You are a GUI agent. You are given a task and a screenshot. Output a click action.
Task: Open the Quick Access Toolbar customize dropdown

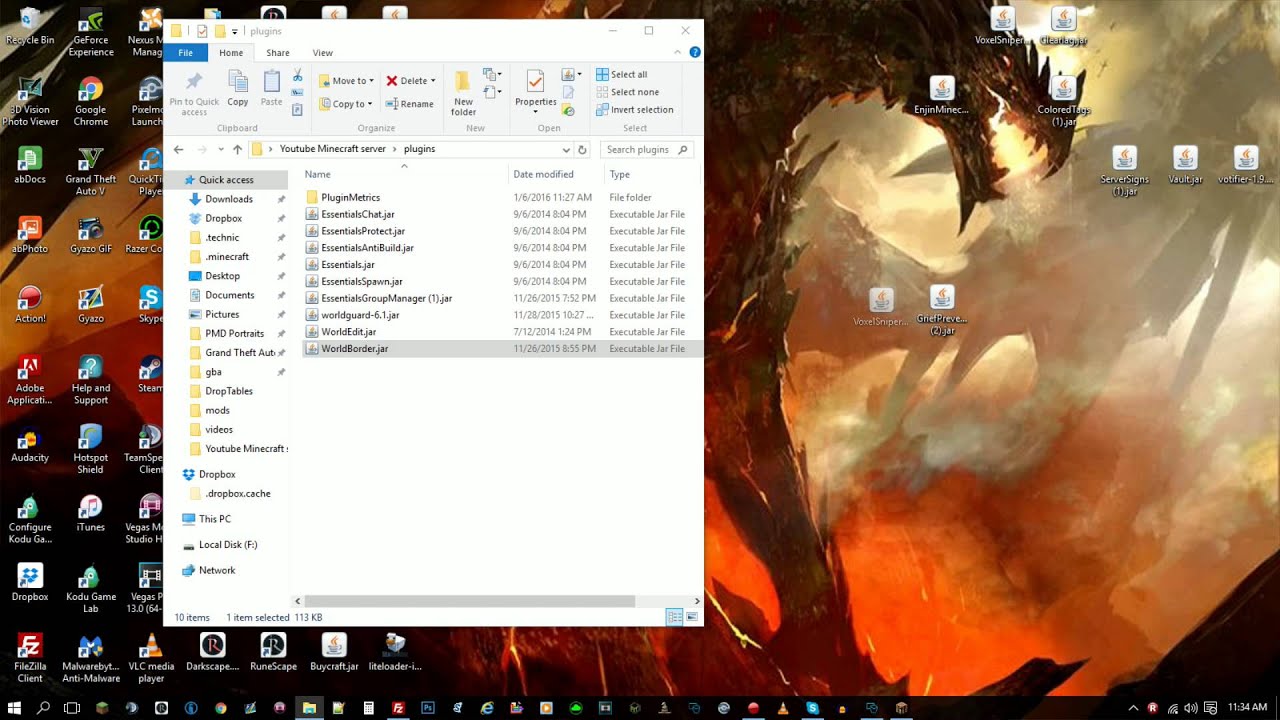[x=235, y=32]
